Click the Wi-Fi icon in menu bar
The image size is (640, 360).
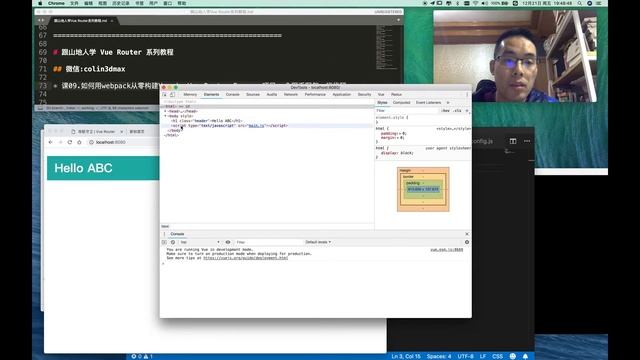coord(476,3)
